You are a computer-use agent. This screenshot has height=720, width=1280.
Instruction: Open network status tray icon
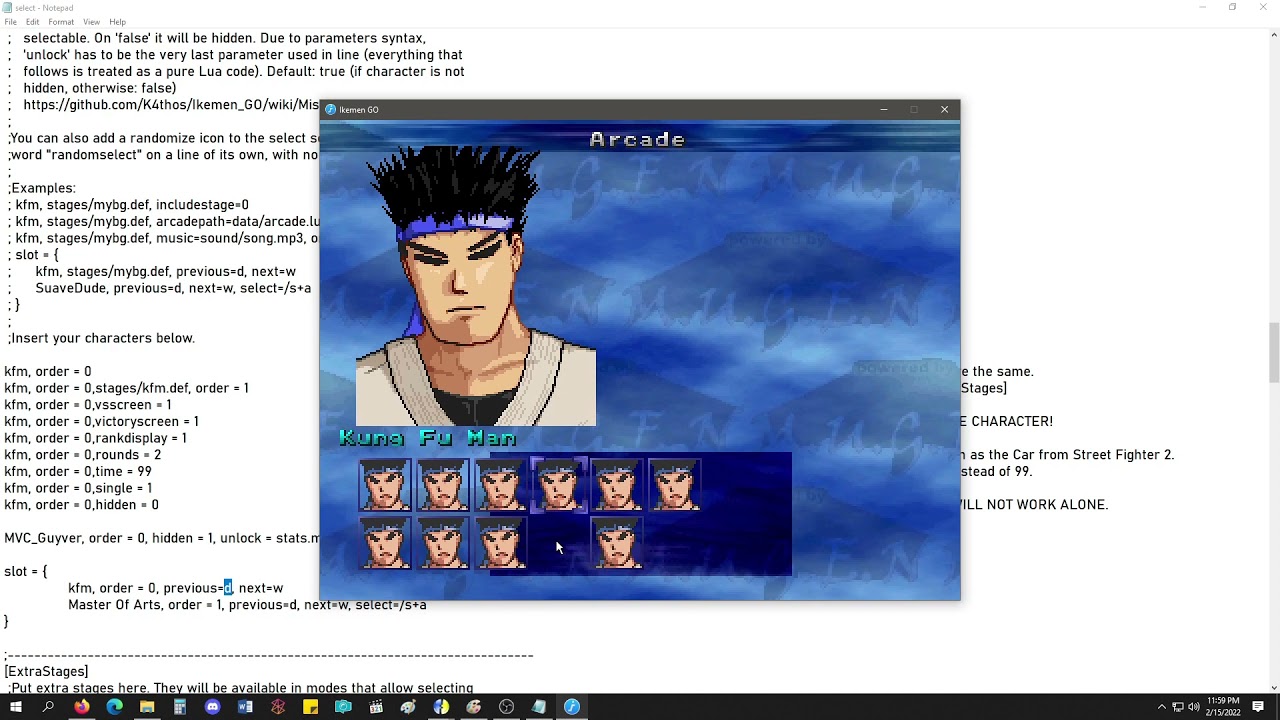pyautogui.click(x=1177, y=707)
